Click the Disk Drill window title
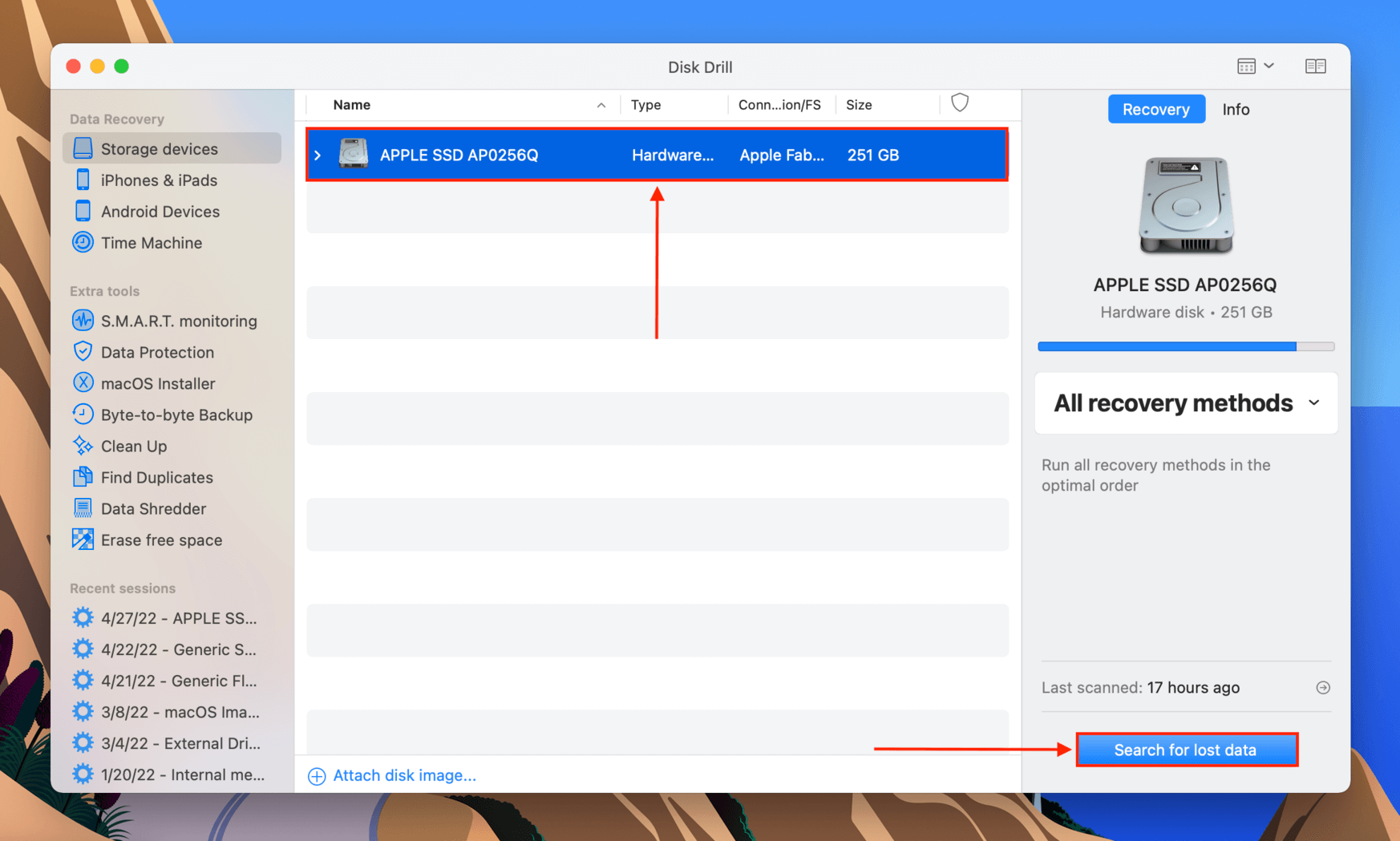The height and width of the screenshot is (841, 1400). tap(700, 67)
